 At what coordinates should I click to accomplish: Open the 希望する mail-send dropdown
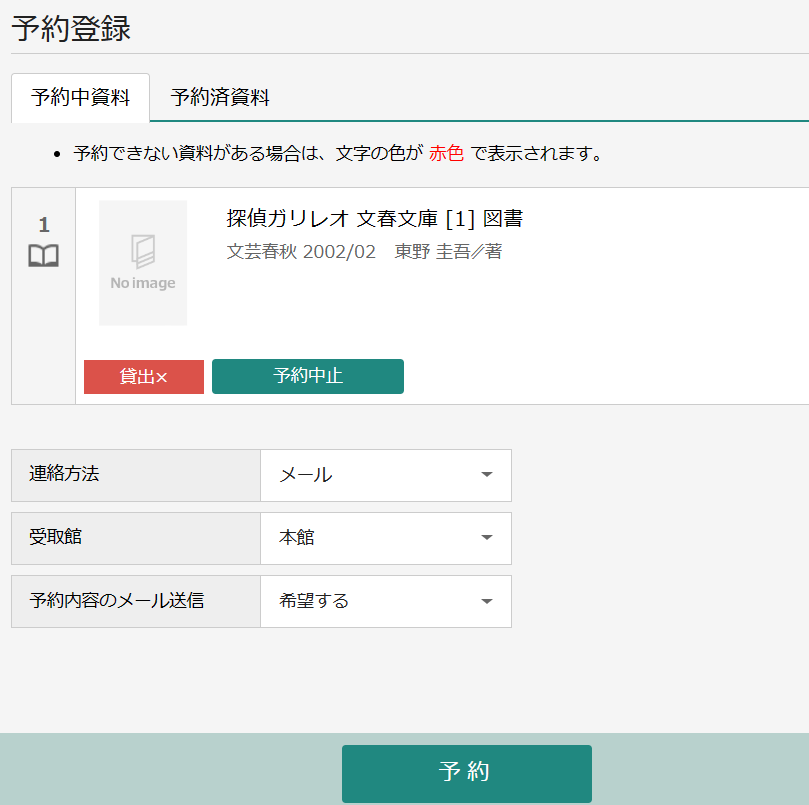pyautogui.click(x=386, y=601)
